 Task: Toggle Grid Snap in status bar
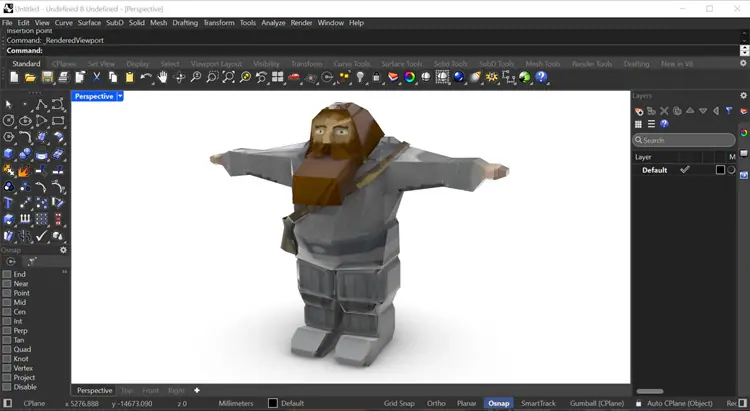pos(399,403)
